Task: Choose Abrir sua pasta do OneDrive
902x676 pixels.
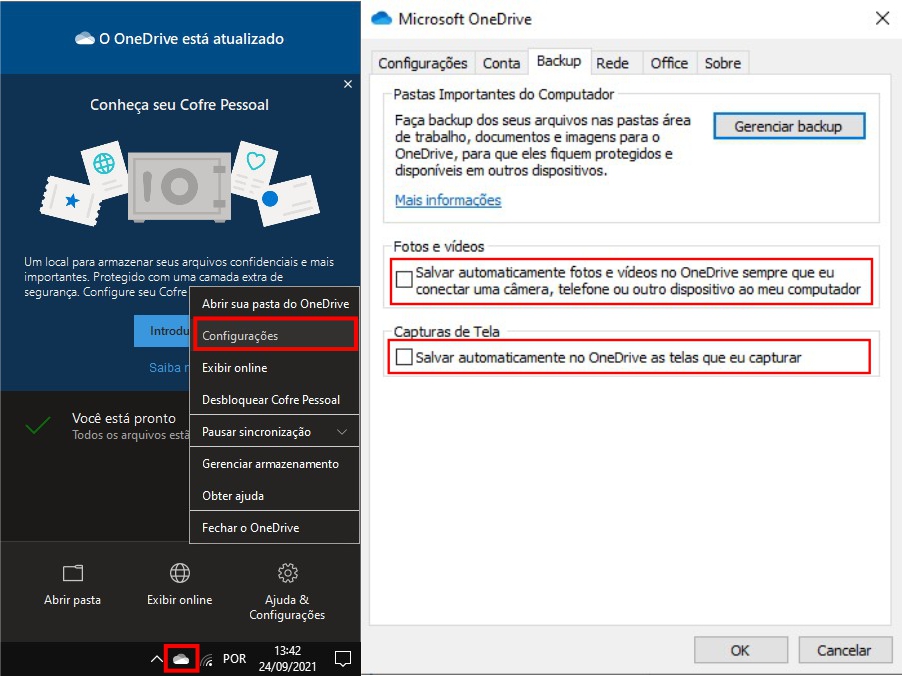Action: (274, 304)
